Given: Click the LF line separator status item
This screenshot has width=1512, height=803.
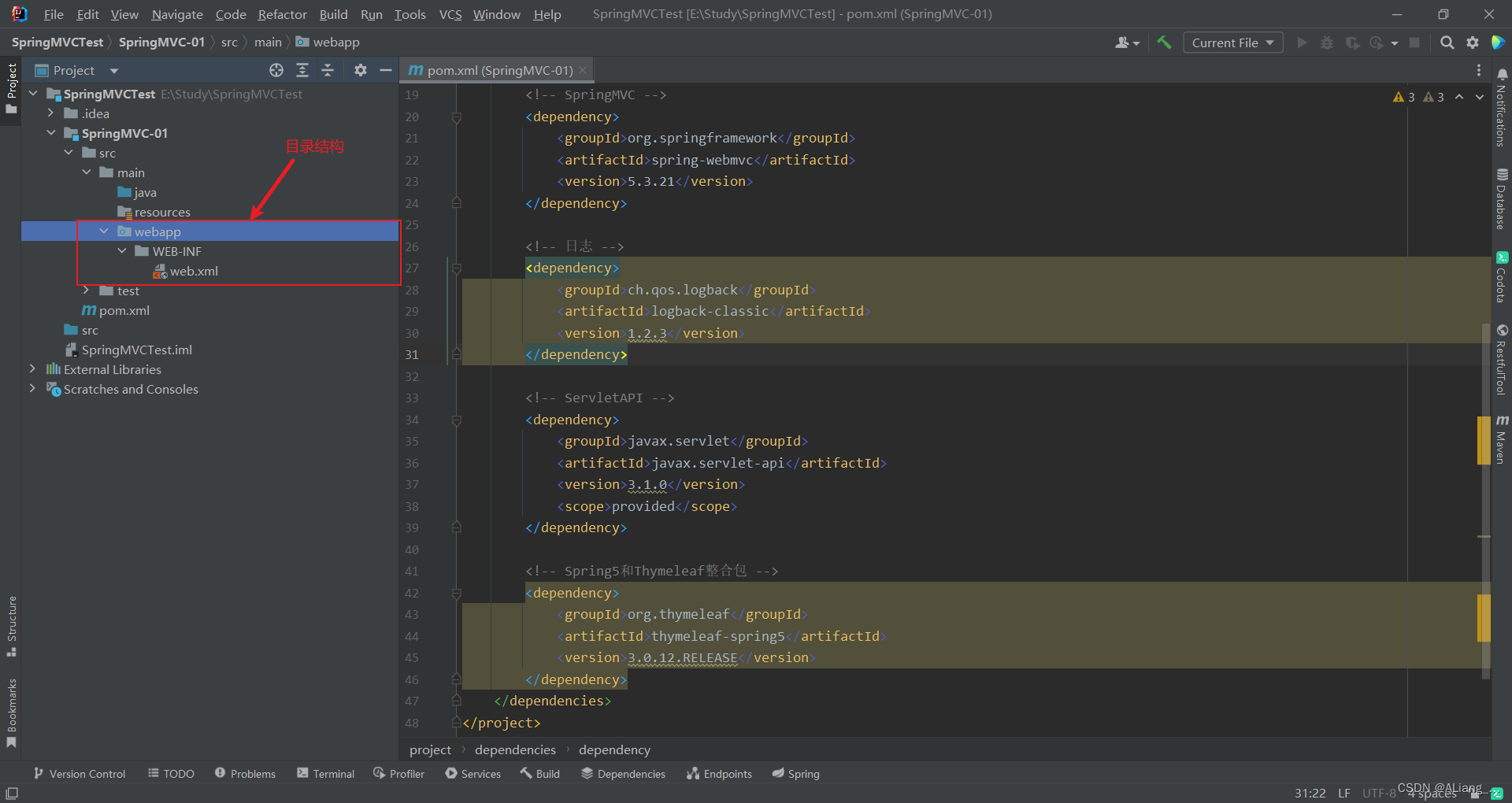Looking at the screenshot, I should tap(1344, 793).
